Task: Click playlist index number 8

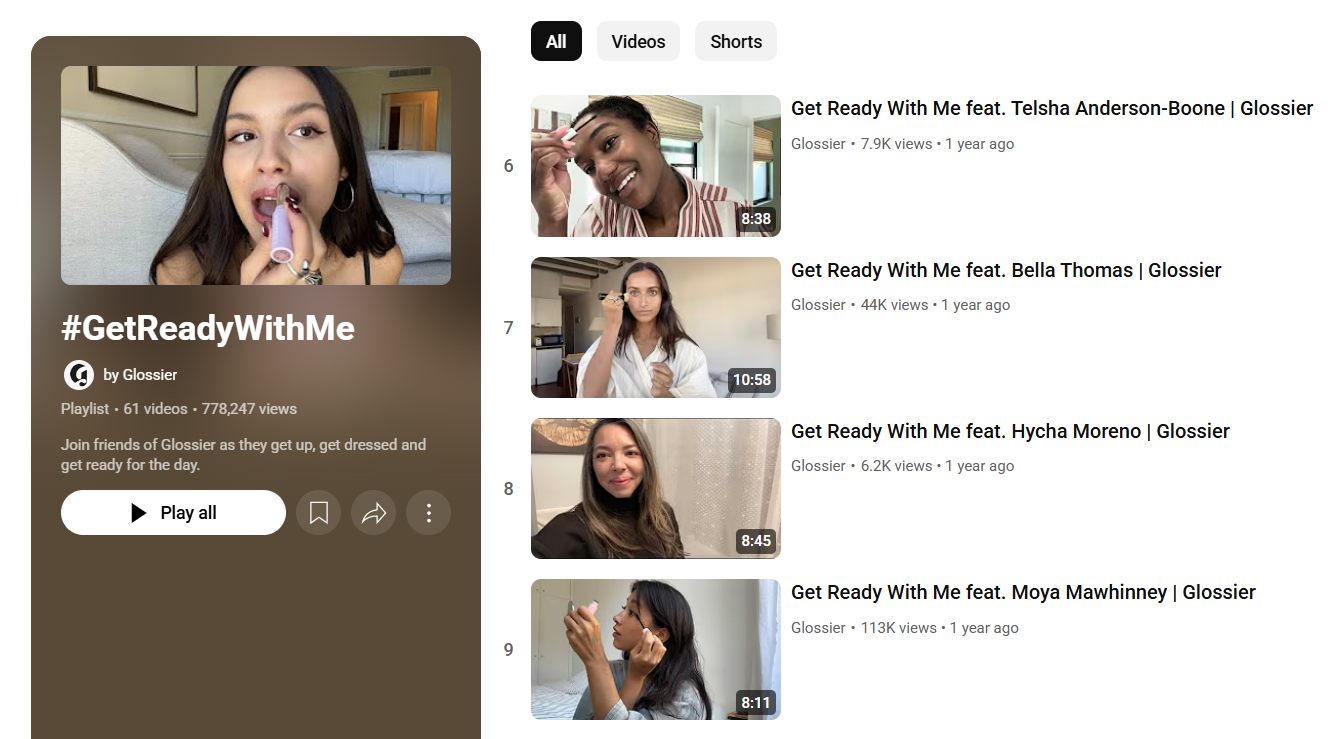Action: pos(508,489)
